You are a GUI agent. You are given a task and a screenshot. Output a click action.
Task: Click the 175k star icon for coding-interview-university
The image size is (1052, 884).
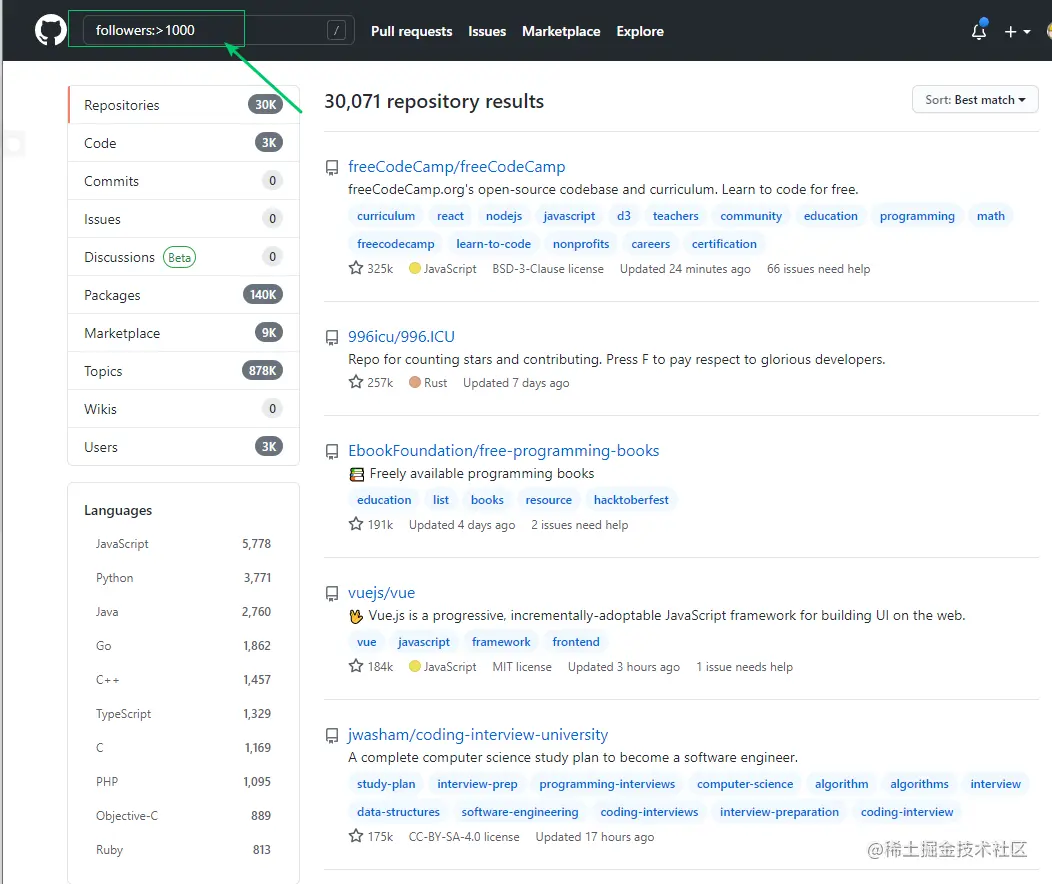tap(356, 836)
